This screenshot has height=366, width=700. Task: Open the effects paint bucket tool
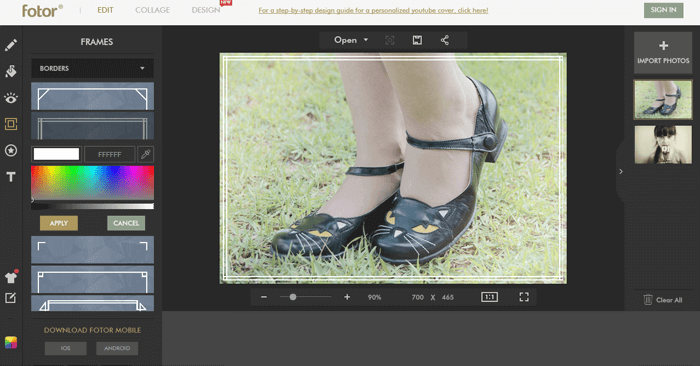(11, 71)
